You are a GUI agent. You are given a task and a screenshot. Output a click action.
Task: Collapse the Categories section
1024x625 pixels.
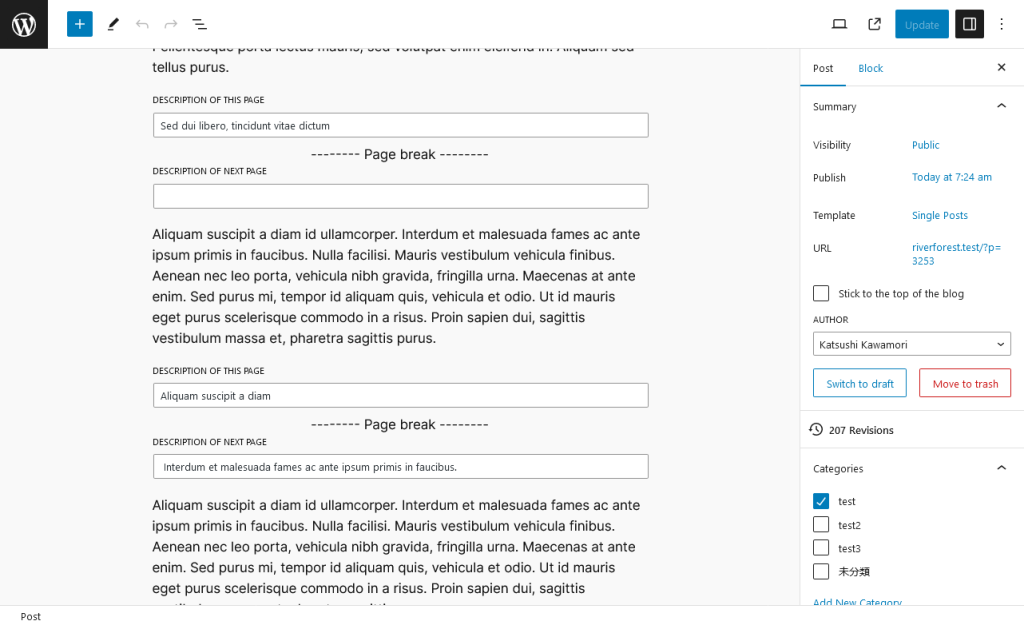click(1001, 467)
